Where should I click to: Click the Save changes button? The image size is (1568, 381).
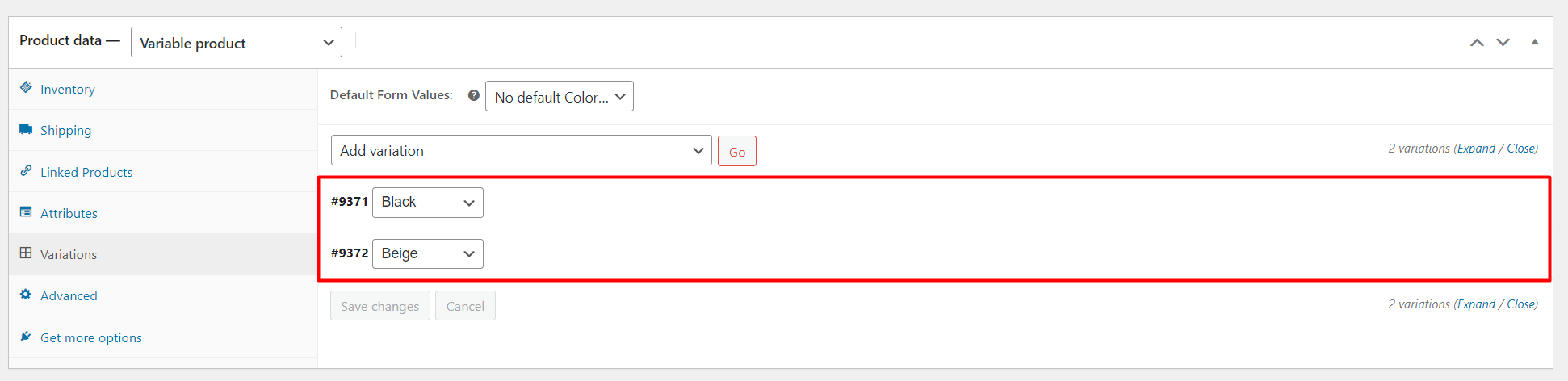380,306
